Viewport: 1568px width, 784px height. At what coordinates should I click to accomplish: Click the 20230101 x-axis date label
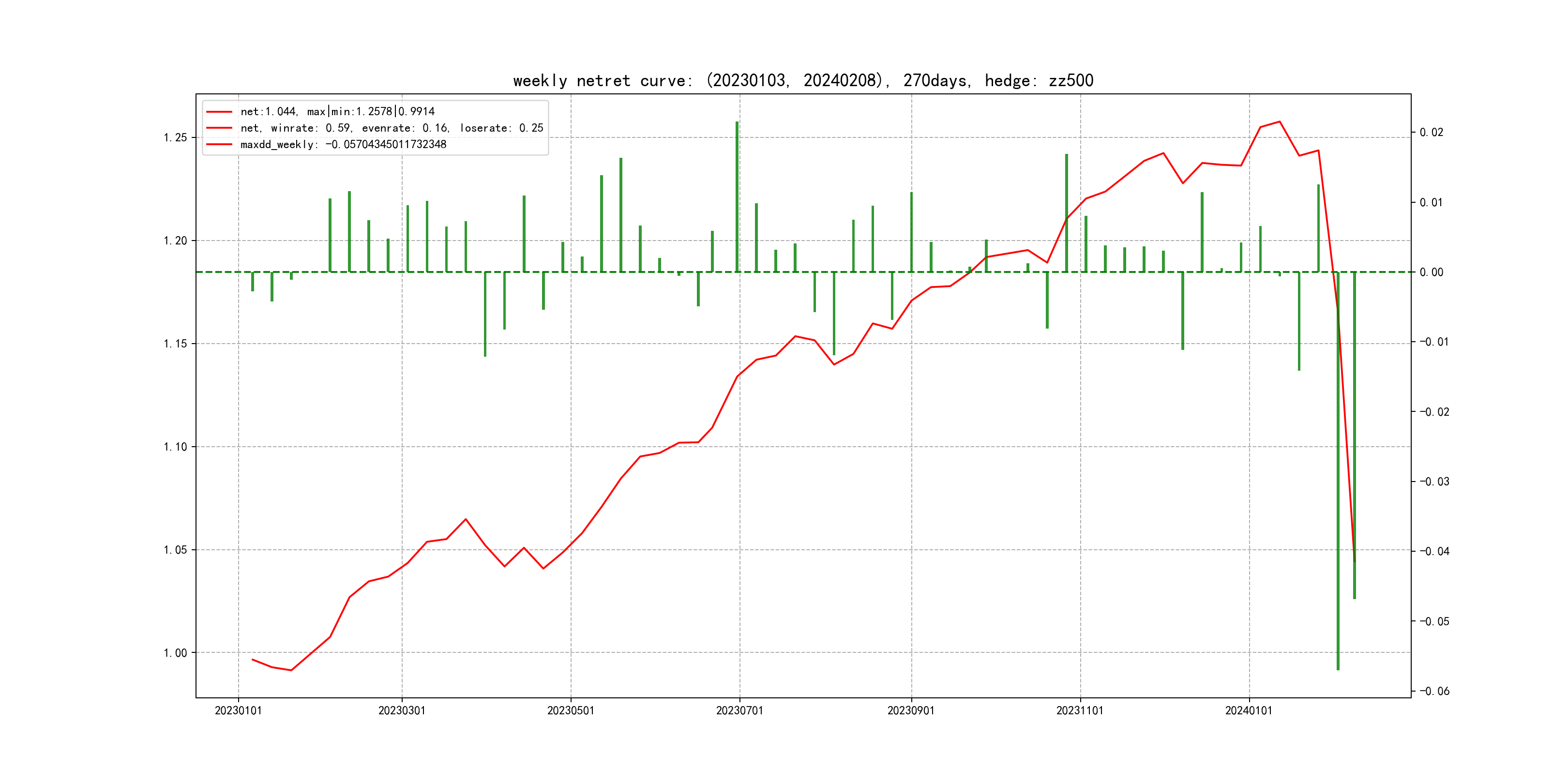click(238, 710)
